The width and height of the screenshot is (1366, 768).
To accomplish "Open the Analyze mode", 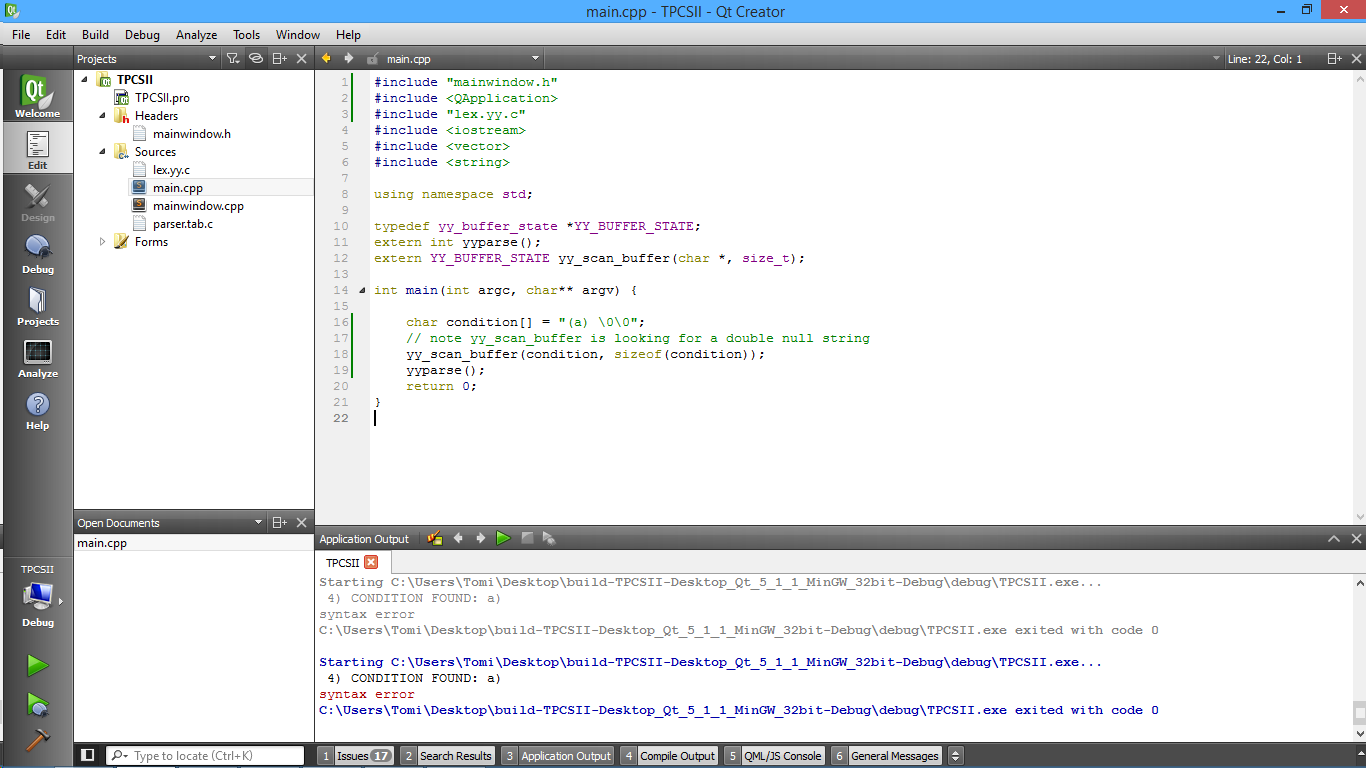I will click(37, 357).
